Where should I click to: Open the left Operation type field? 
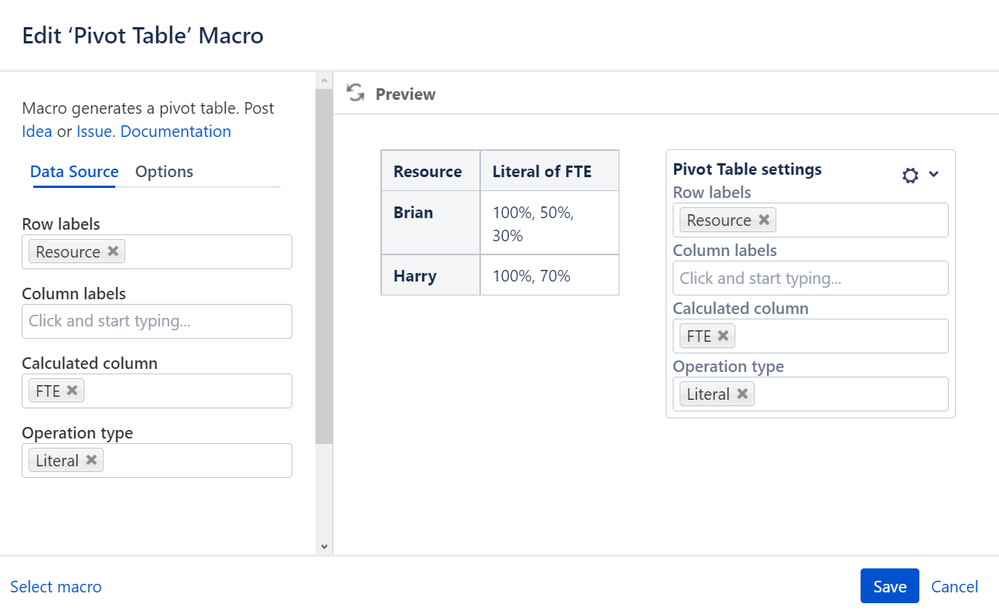click(157, 461)
